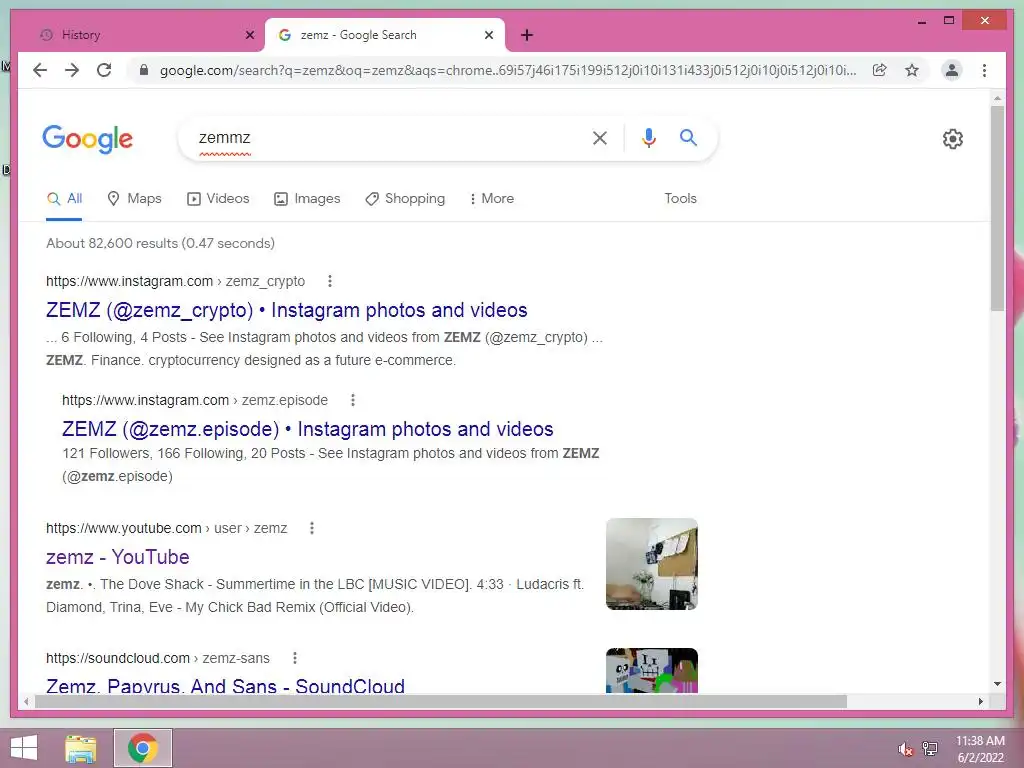Click the instagram.com › zemz_crypto URL text
This screenshot has width=1024, height=768.
[x=175, y=281]
